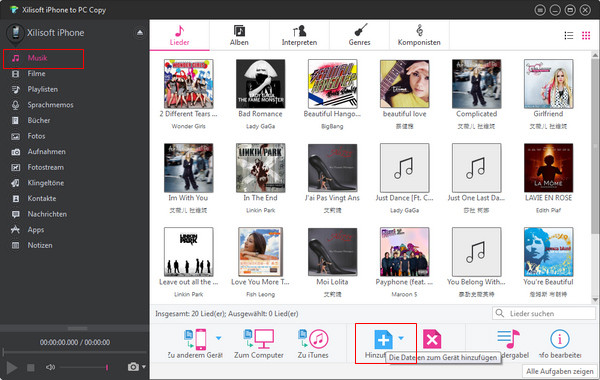Open the Interpreten tab
This screenshot has width=600, height=380.
pos(299,35)
